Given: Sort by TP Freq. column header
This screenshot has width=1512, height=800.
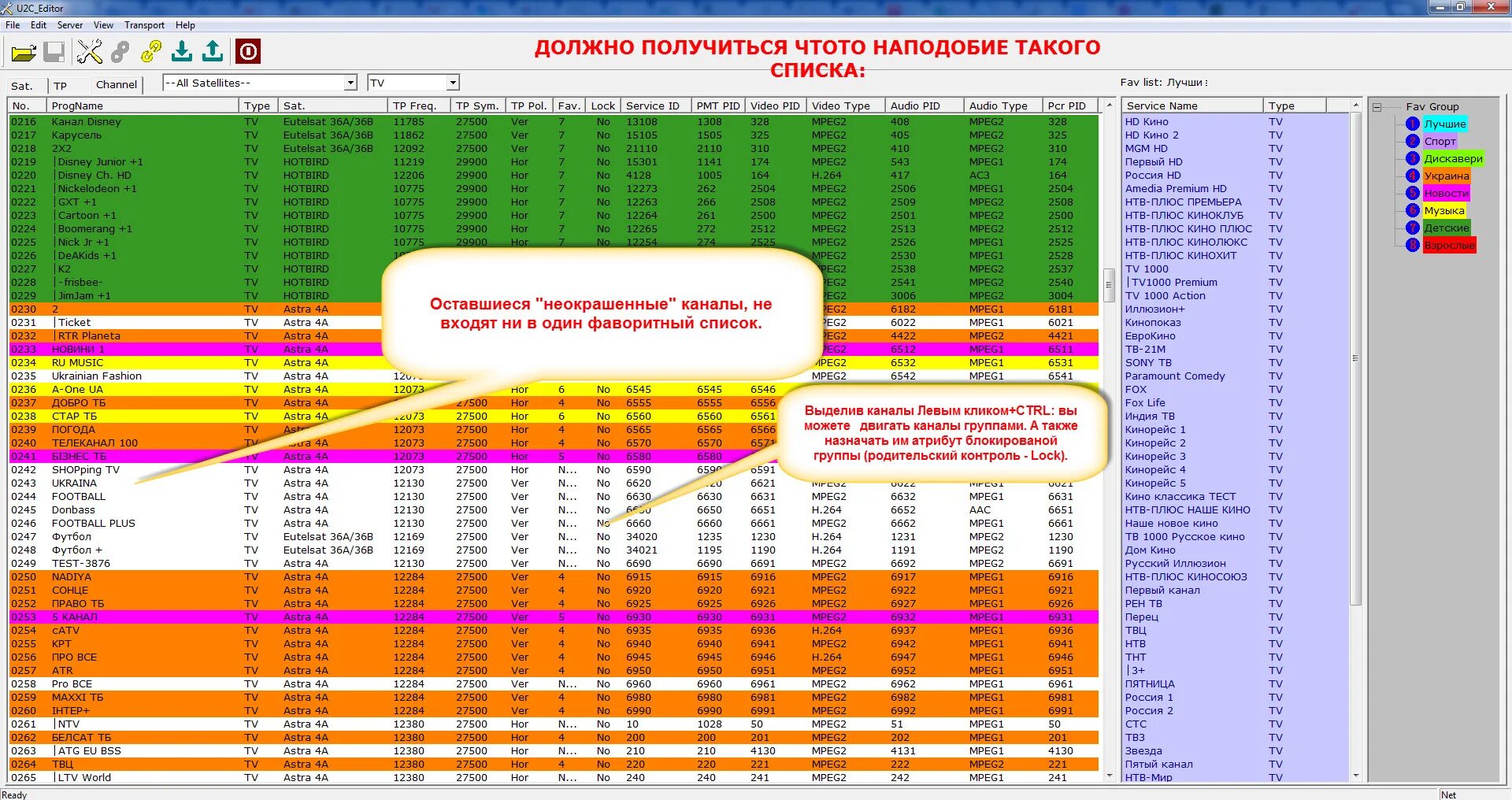Looking at the screenshot, I should coord(420,106).
